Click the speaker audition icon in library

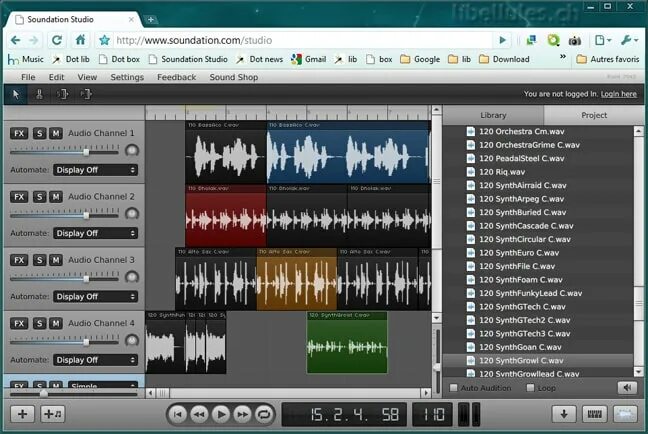(x=627, y=388)
